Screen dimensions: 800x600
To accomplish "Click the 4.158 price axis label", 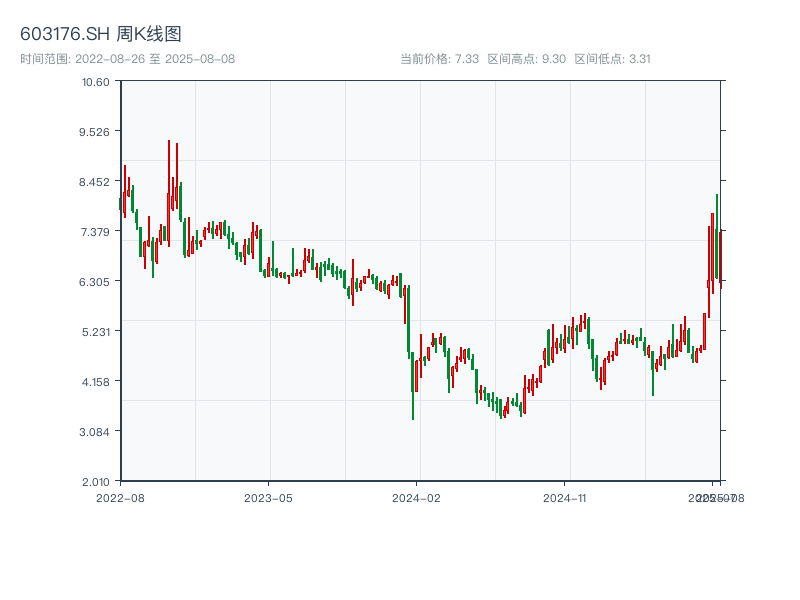I will [x=95, y=381].
